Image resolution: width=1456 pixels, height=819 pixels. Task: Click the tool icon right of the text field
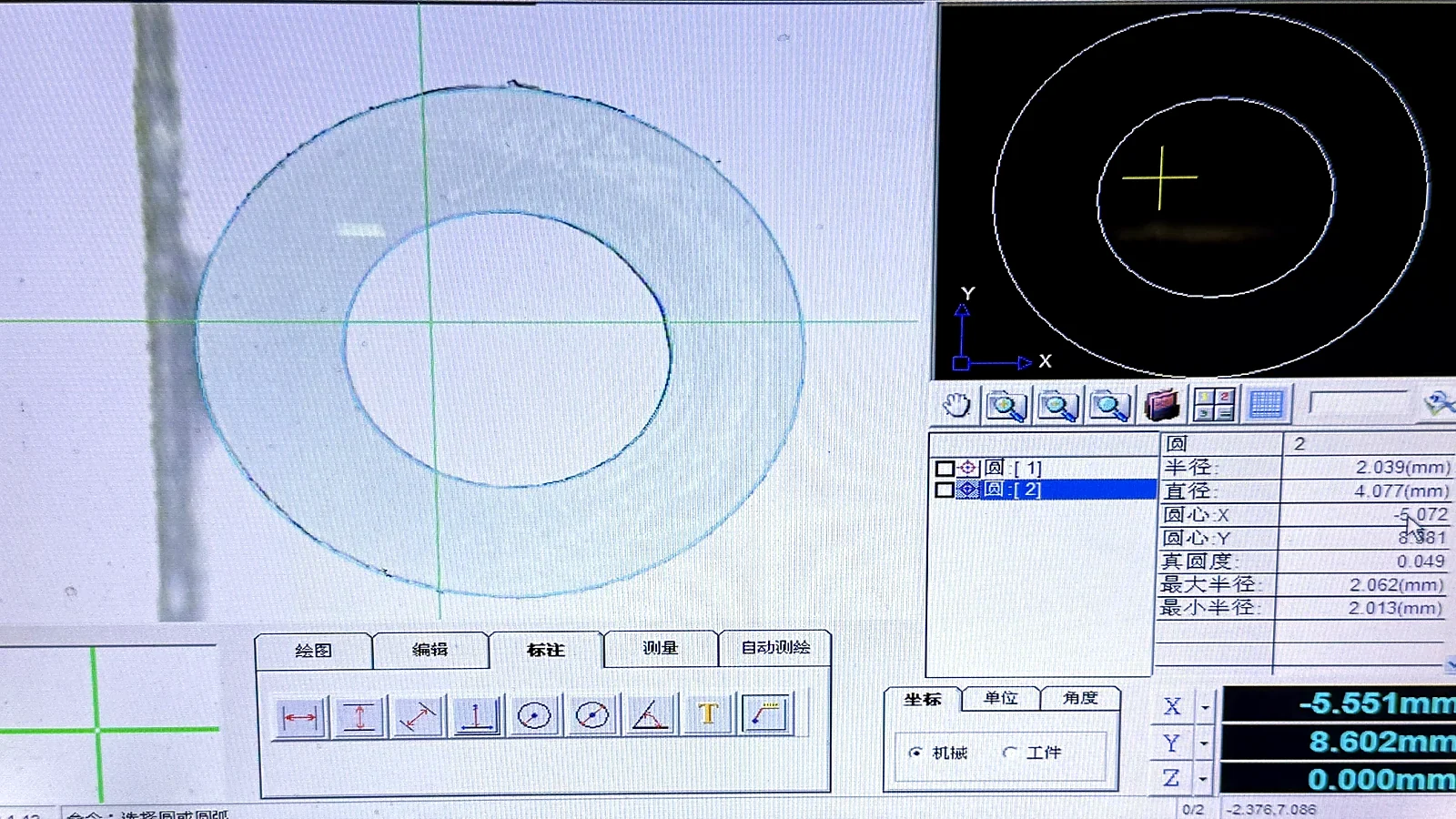1439,402
